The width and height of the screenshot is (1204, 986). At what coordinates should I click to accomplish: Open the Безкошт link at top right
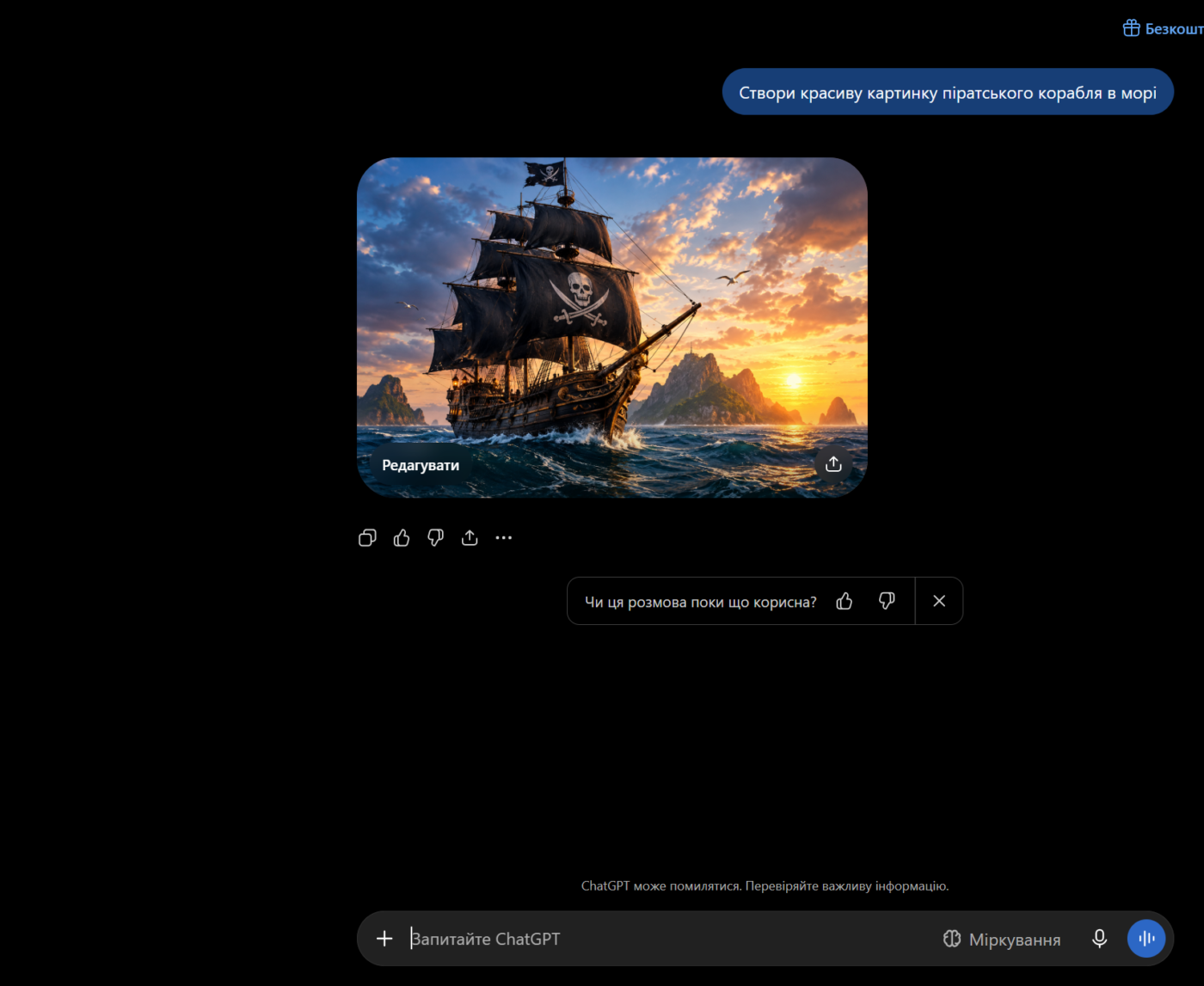tap(1174, 29)
